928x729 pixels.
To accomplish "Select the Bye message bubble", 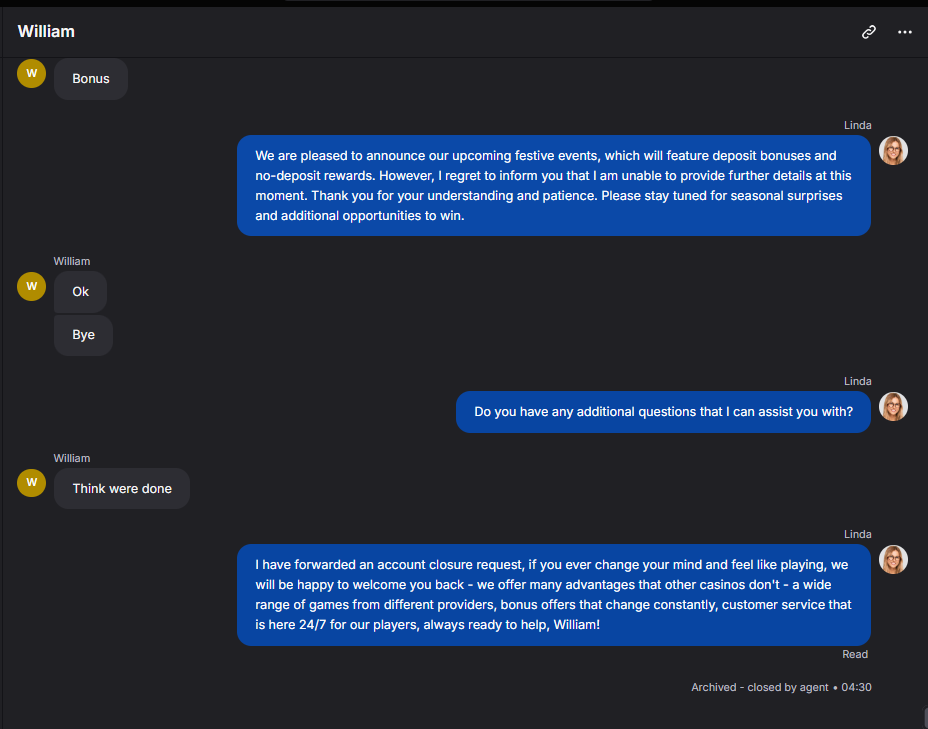I will (x=83, y=335).
